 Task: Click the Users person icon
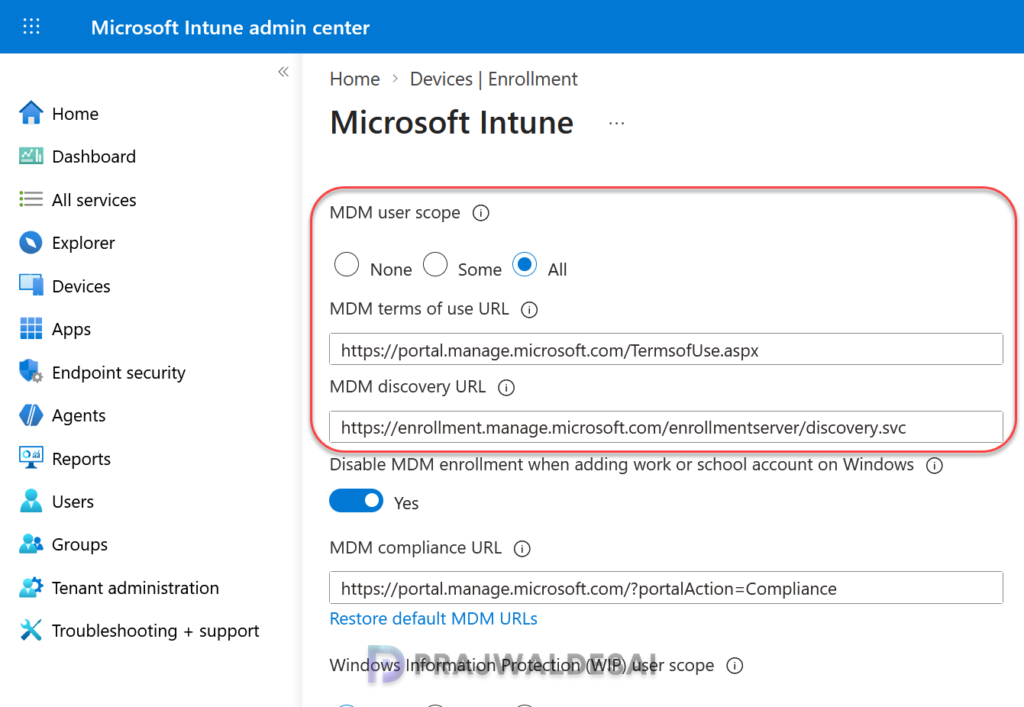(31, 501)
